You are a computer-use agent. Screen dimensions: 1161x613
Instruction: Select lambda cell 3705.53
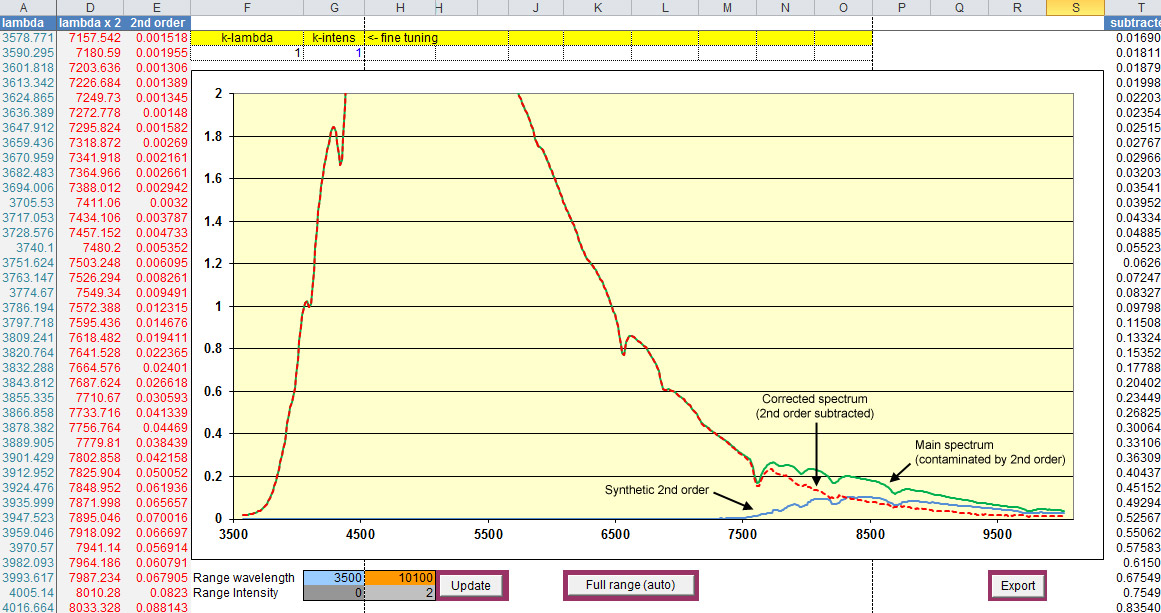pyautogui.click(x=28, y=202)
